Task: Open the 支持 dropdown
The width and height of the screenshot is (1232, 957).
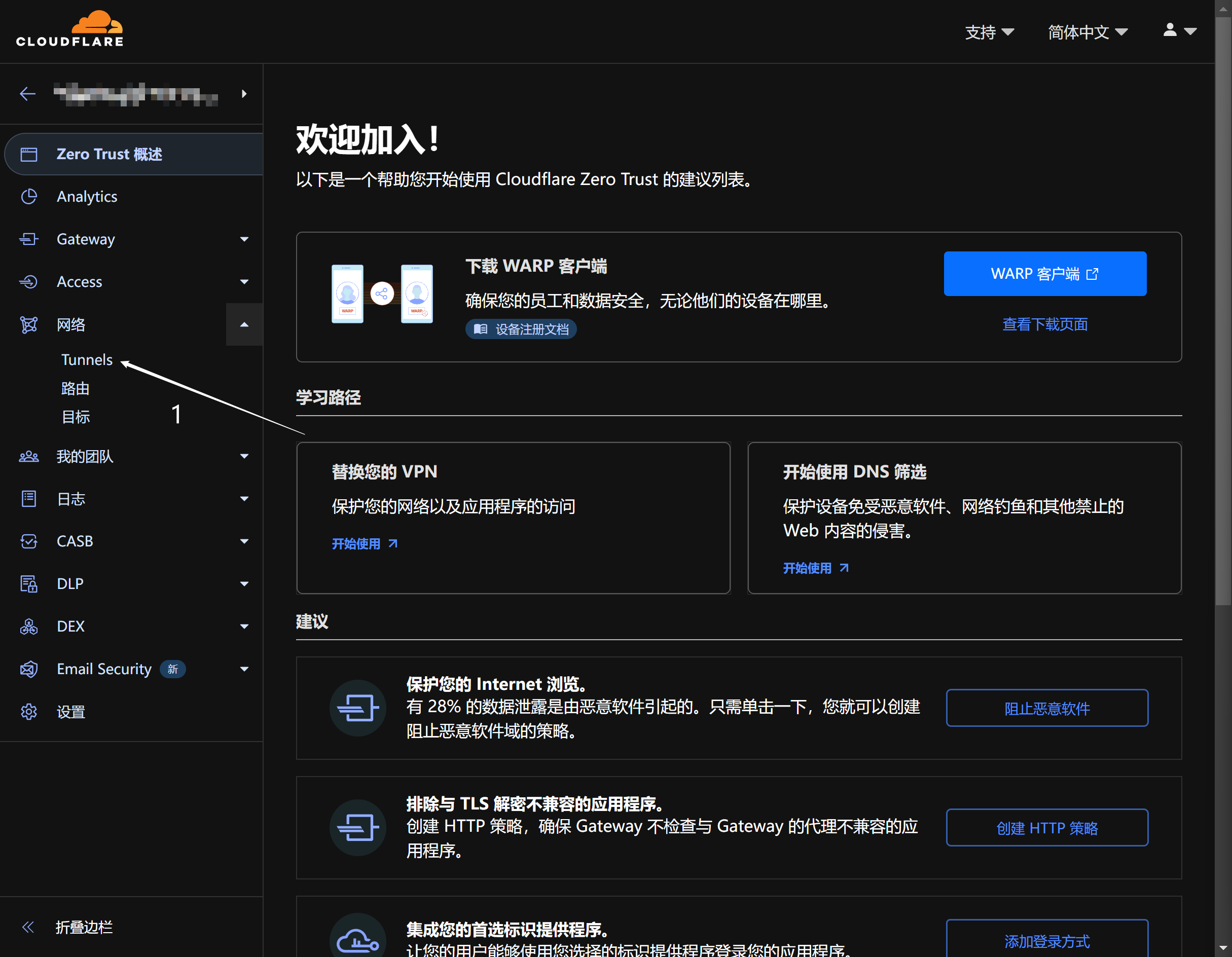Action: tap(990, 32)
